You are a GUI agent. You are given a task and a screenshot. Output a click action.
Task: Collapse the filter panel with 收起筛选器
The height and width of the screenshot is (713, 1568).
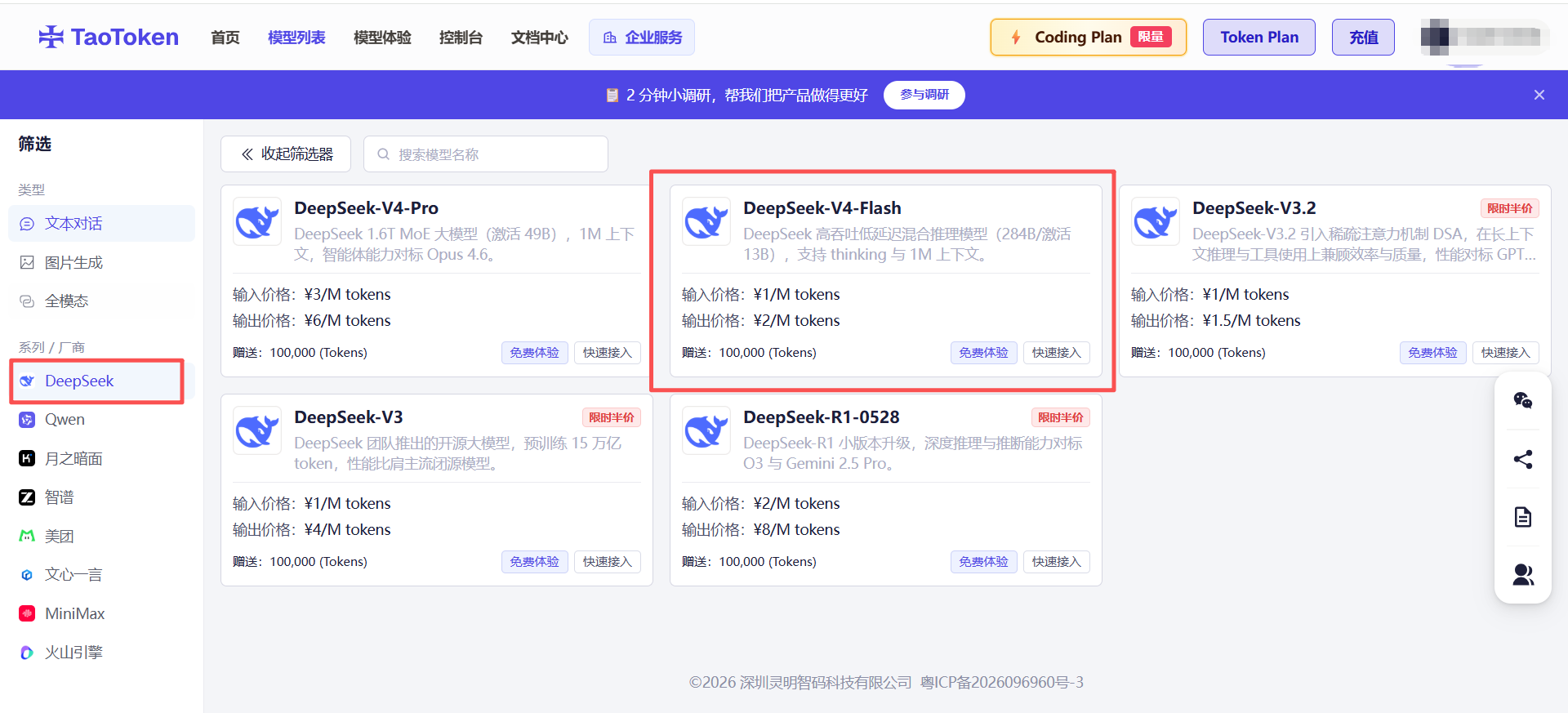(x=286, y=154)
